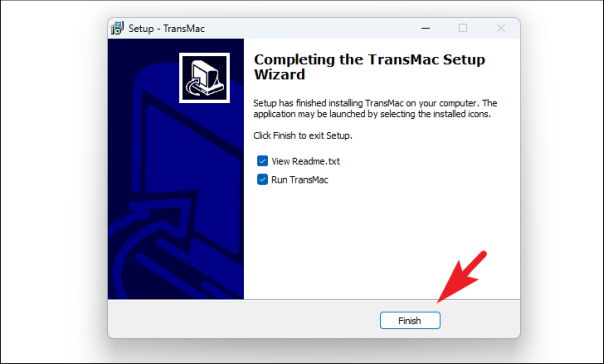Image resolution: width=604 pixels, height=364 pixels.
Task: Minimize the Setup - TransMac window
Action: tap(425, 28)
